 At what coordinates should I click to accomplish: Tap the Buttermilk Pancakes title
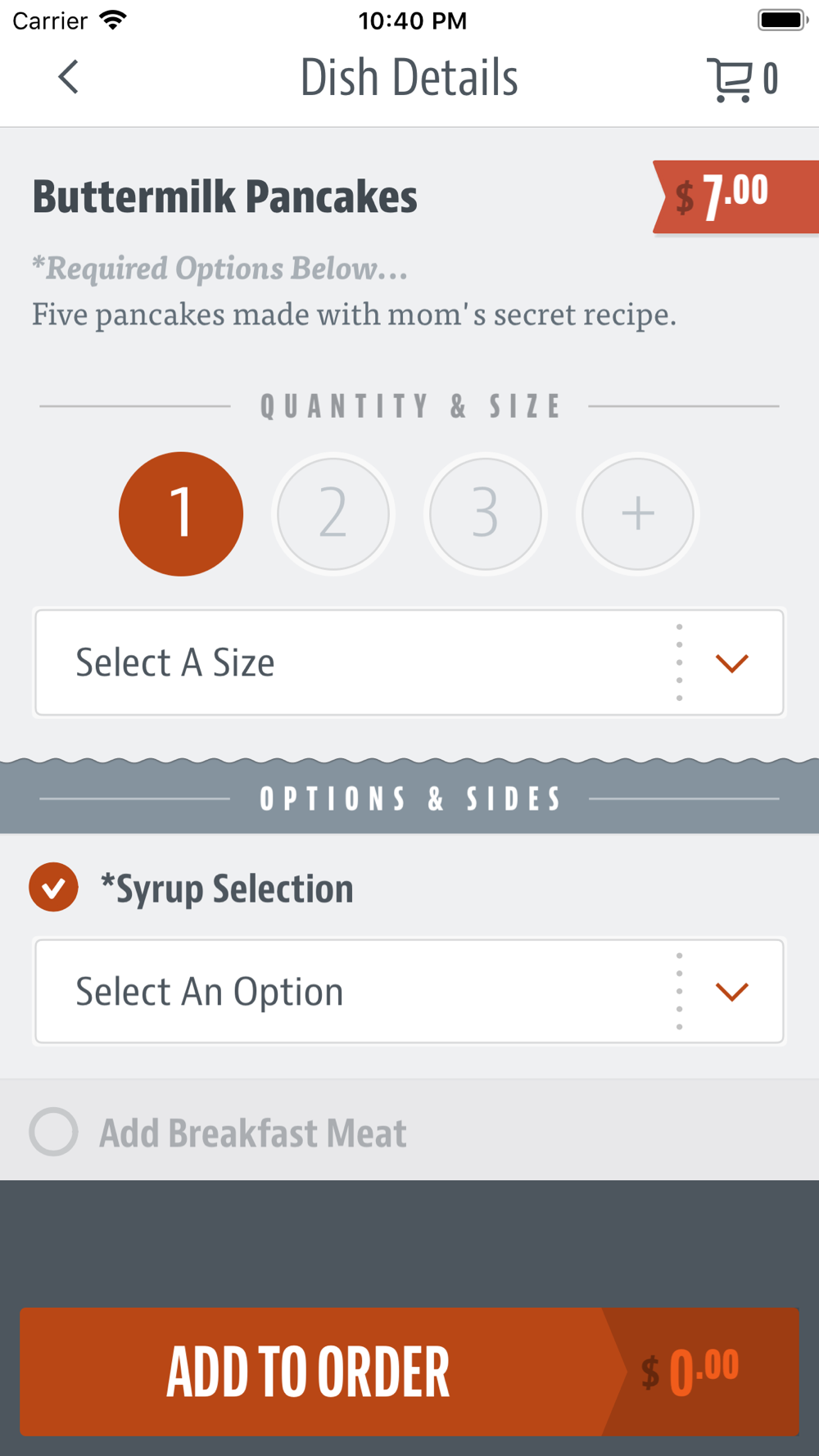pyautogui.click(x=224, y=197)
